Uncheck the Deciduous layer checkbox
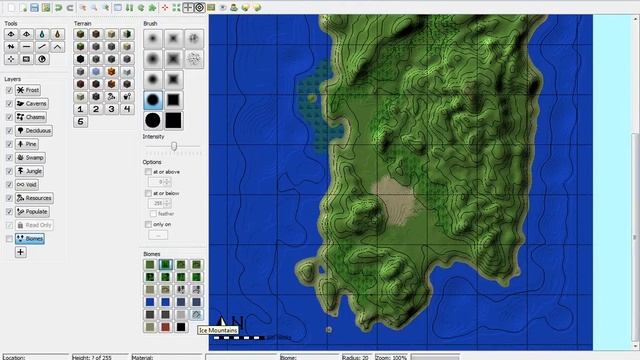This screenshot has width=640, height=360. [9, 131]
